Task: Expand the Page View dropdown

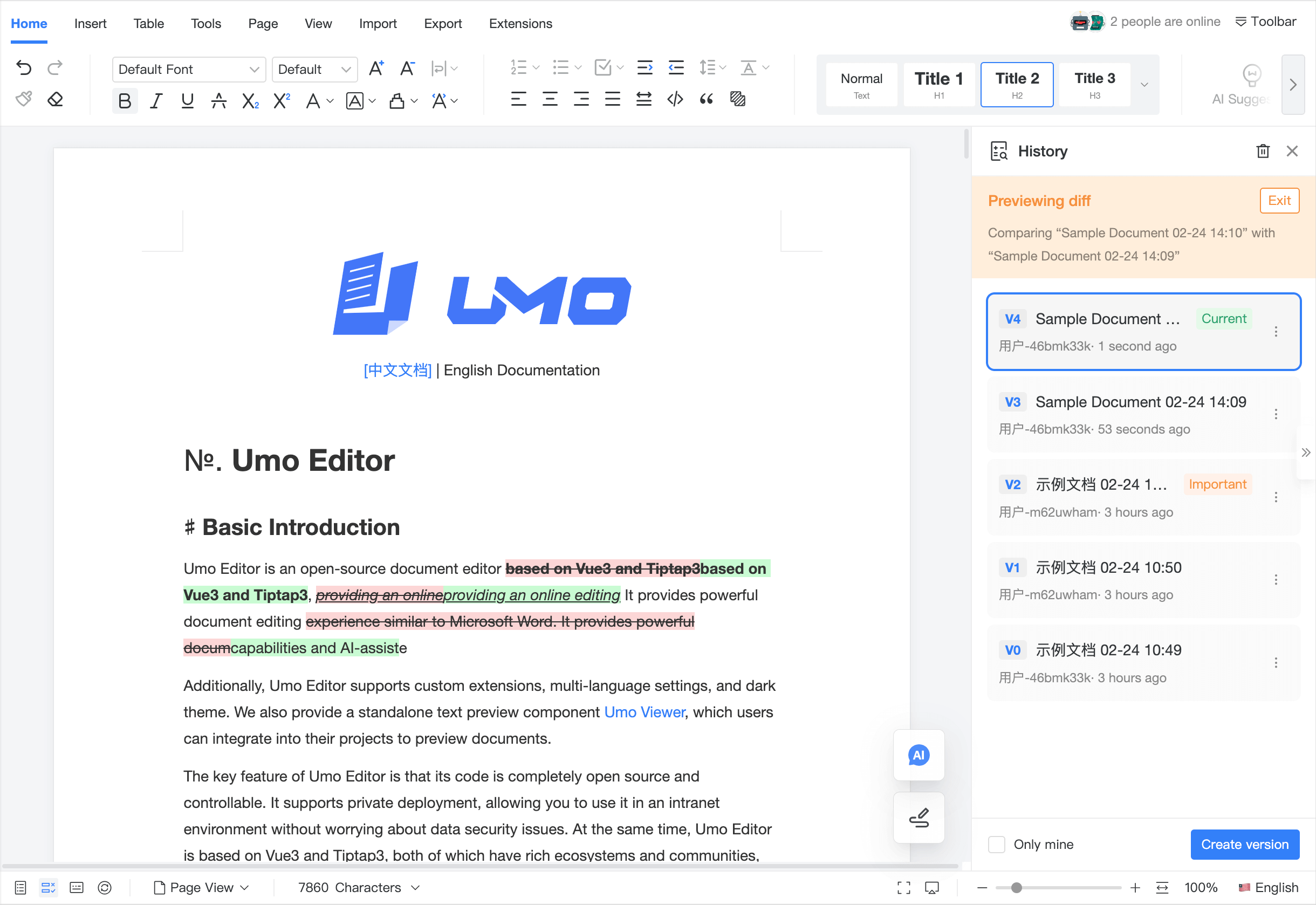Action: point(201,887)
